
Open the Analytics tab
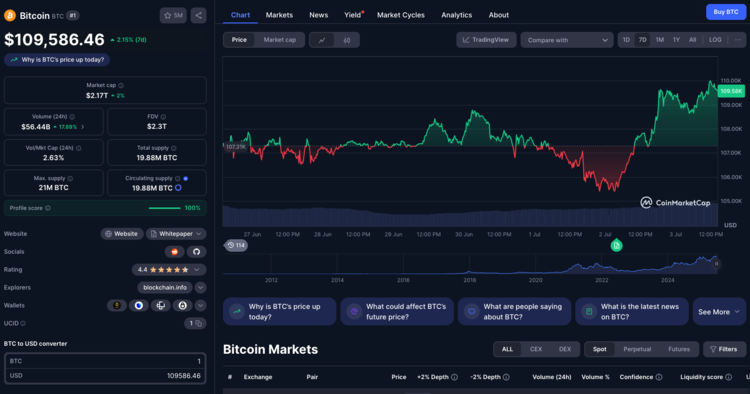click(456, 15)
